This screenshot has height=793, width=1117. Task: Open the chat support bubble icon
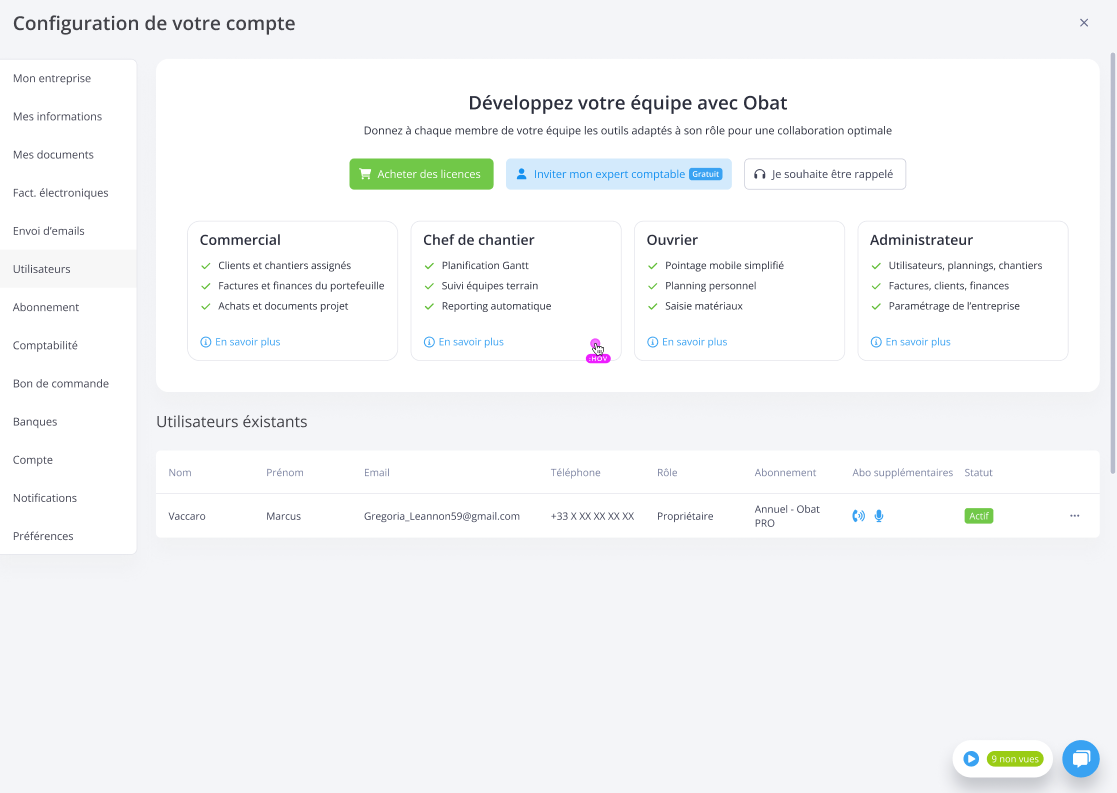[1080, 759]
